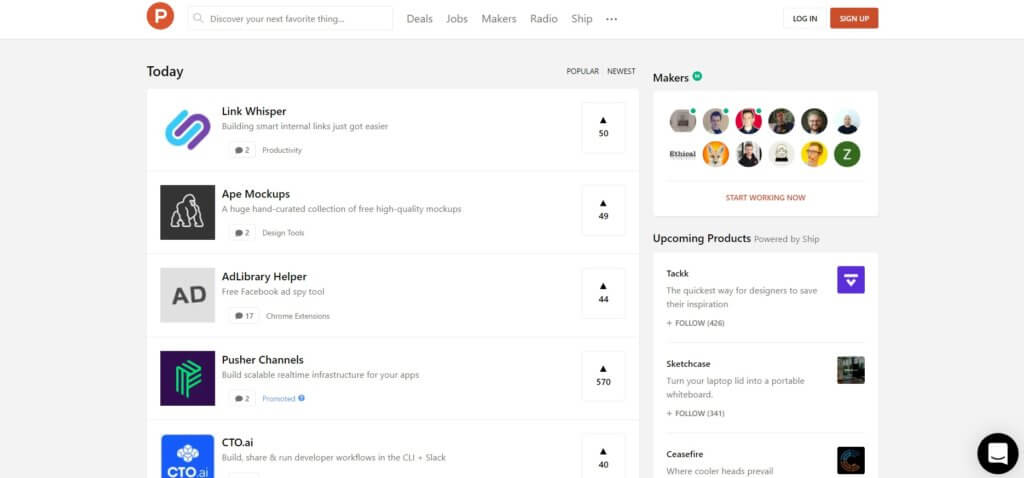Switch to the Newest tab
Image resolution: width=1024 pixels, height=478 pixels.
(x=621, y=72)
